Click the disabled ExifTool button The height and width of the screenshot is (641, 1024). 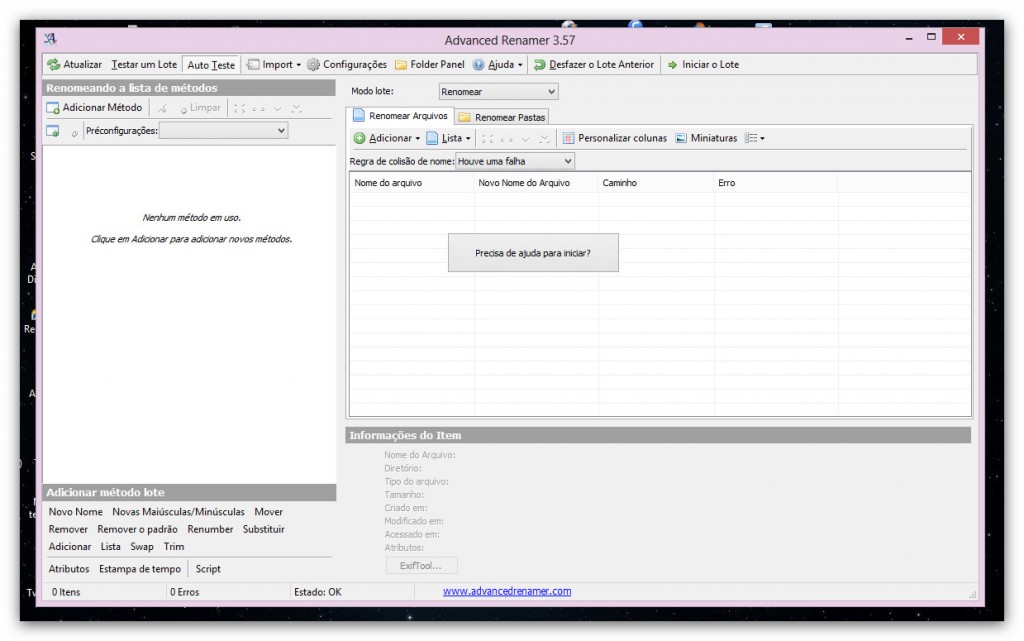tap(421, 565)
